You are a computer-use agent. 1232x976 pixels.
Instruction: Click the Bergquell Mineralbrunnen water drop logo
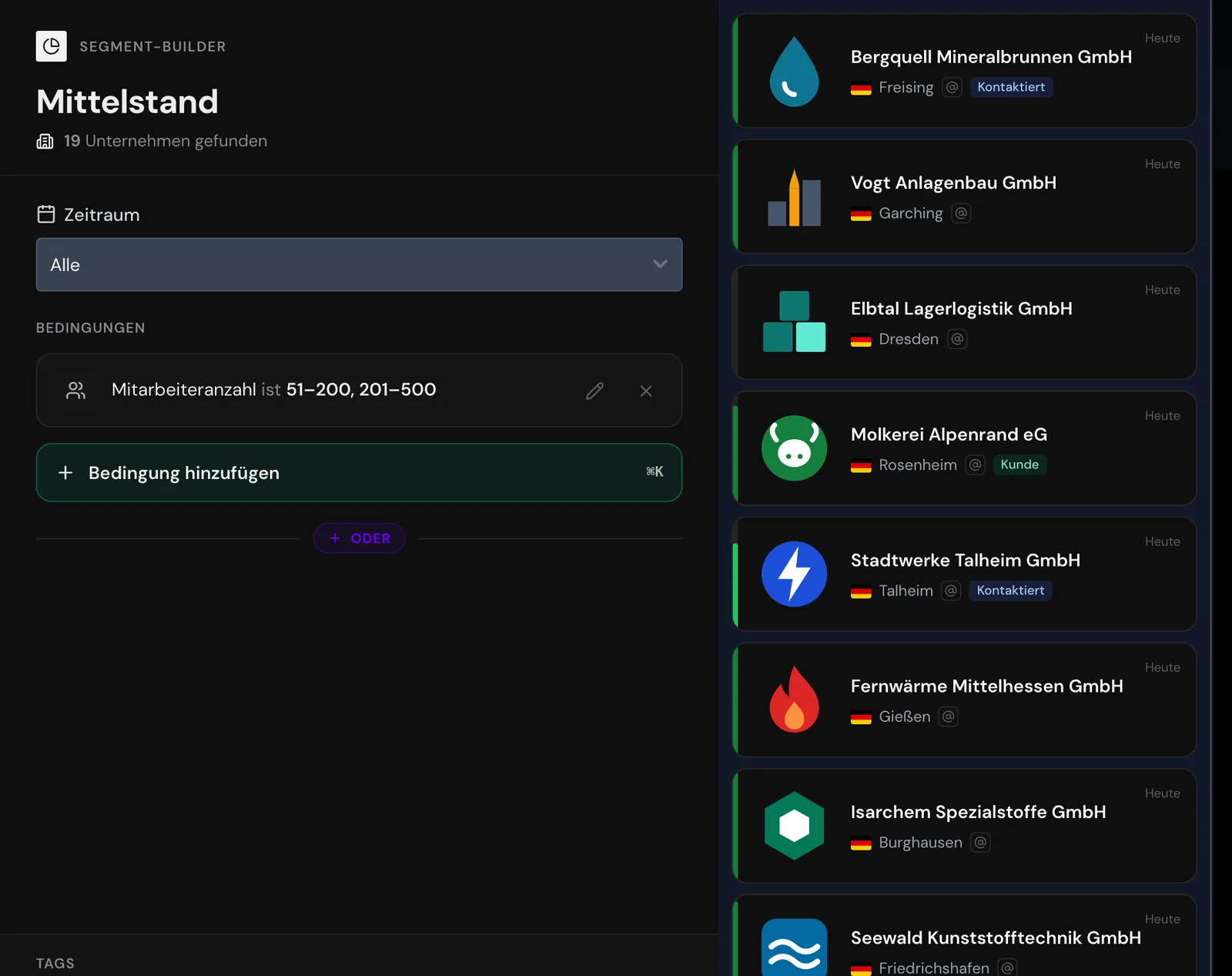tap(794, 71)
